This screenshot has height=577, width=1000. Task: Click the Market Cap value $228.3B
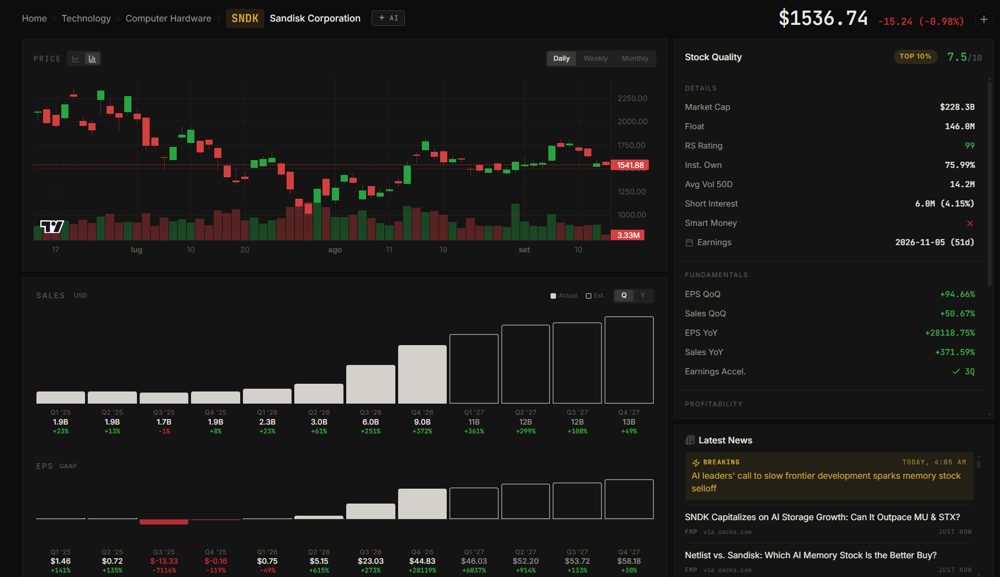point(957,107)
